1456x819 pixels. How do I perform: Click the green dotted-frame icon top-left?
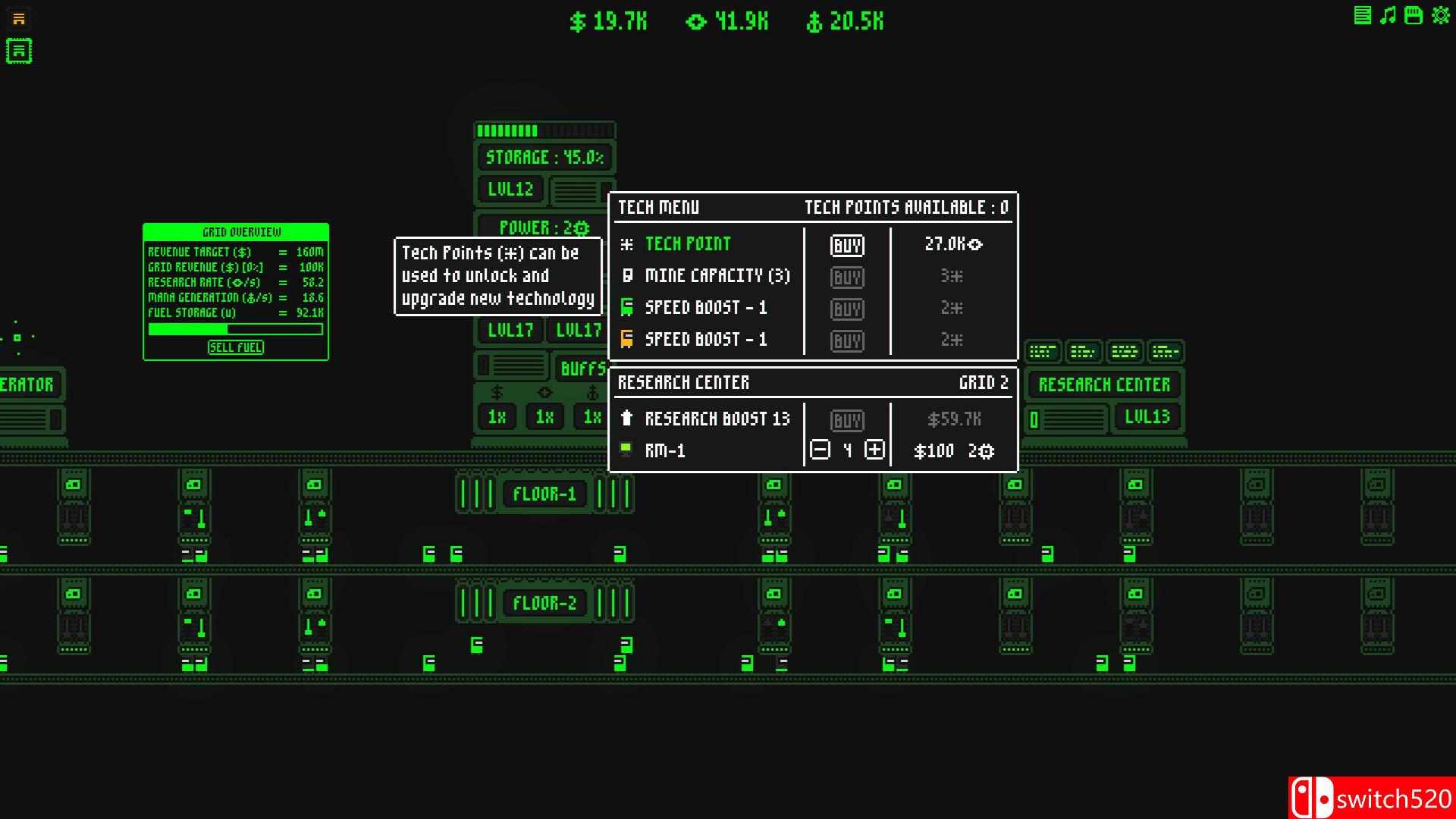[x=19, y=52]
